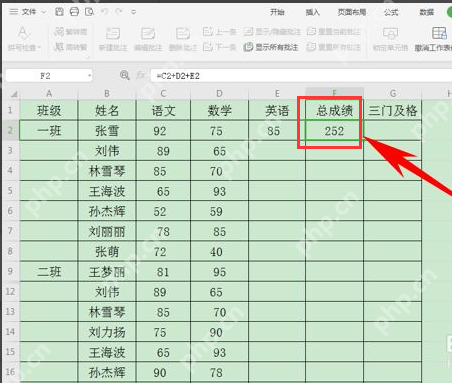Click the formula bar with =C2+D2+E2
This screenshot has width=452, height=383.
pos(301,76)
